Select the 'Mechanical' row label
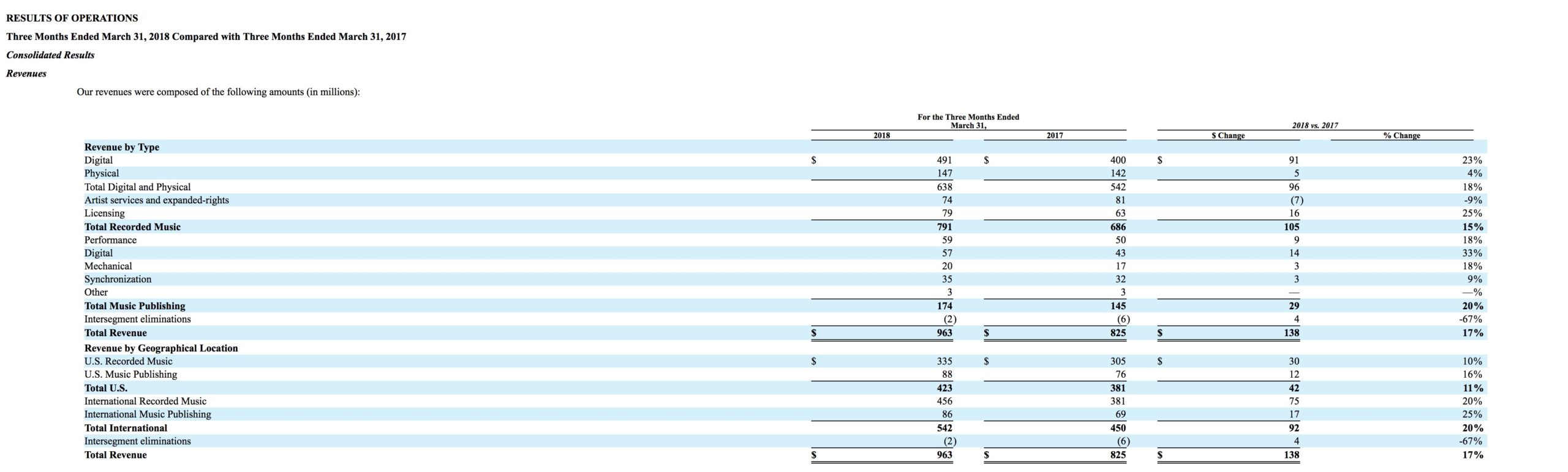Image resolution: width=1568 pixels, height=472 pixels. [108, 266]
